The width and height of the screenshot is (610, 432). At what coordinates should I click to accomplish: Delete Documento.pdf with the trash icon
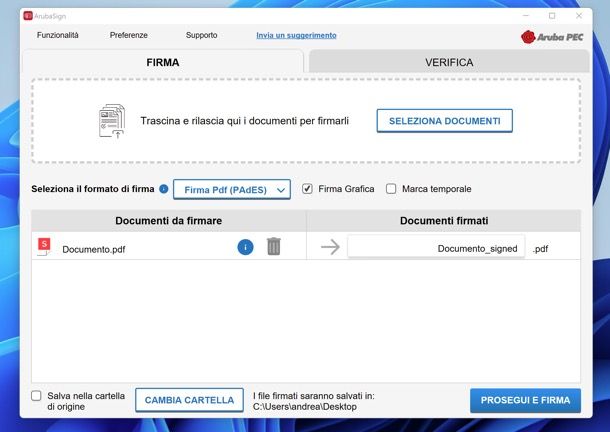(x=273, y=246)
